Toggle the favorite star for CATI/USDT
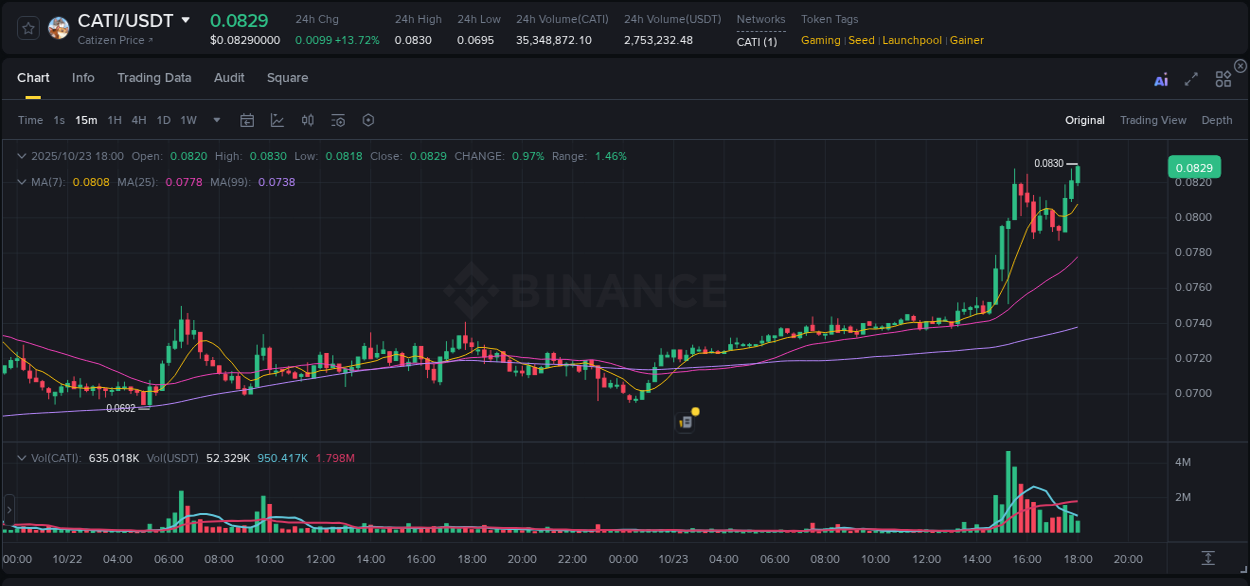The height and width of the screenshot is (586, 1250). point(27,27)
